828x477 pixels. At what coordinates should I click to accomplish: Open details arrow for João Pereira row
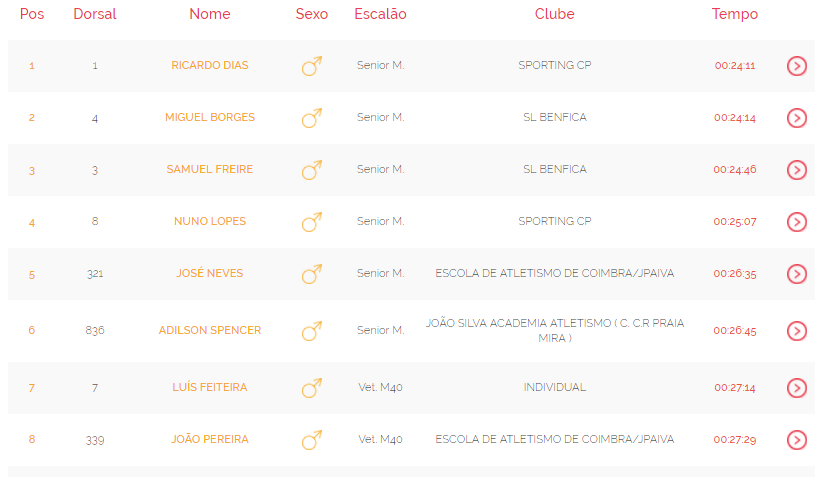coord(797,440)
